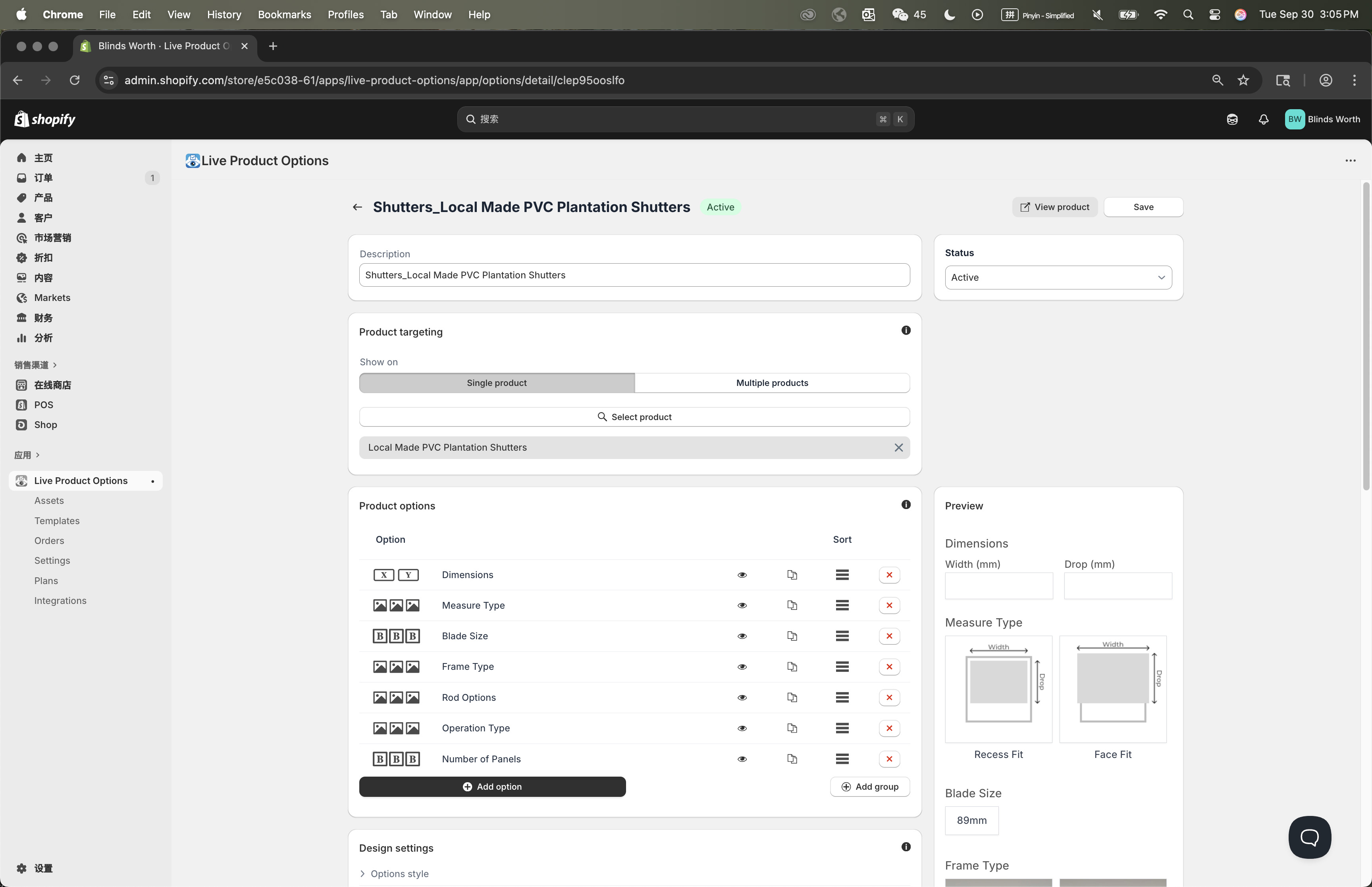Open the Product targeting info icon
This screenshot has height=887, width=1372.
(906, 331)
